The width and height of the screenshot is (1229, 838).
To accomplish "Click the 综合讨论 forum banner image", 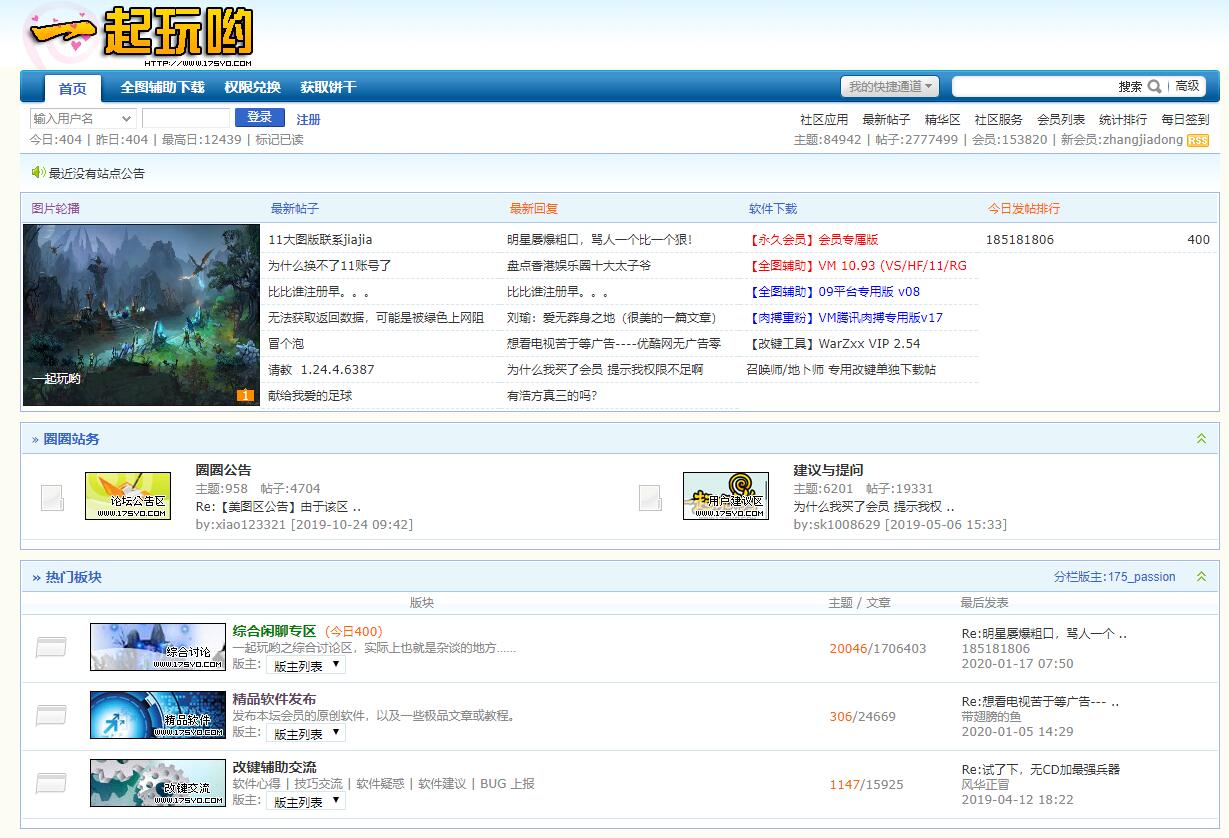I will pyautogui.click(x=158, y=647).
